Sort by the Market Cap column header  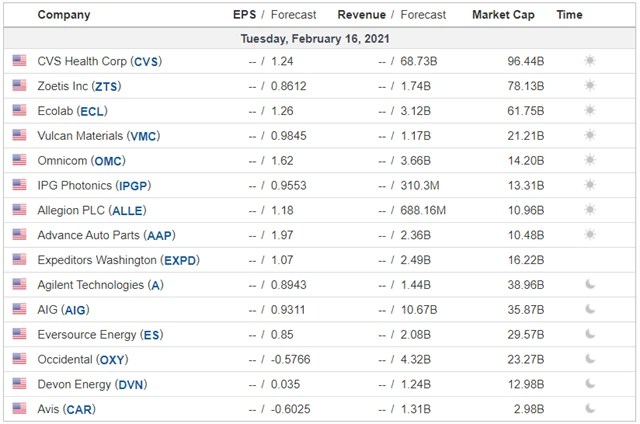503,15
